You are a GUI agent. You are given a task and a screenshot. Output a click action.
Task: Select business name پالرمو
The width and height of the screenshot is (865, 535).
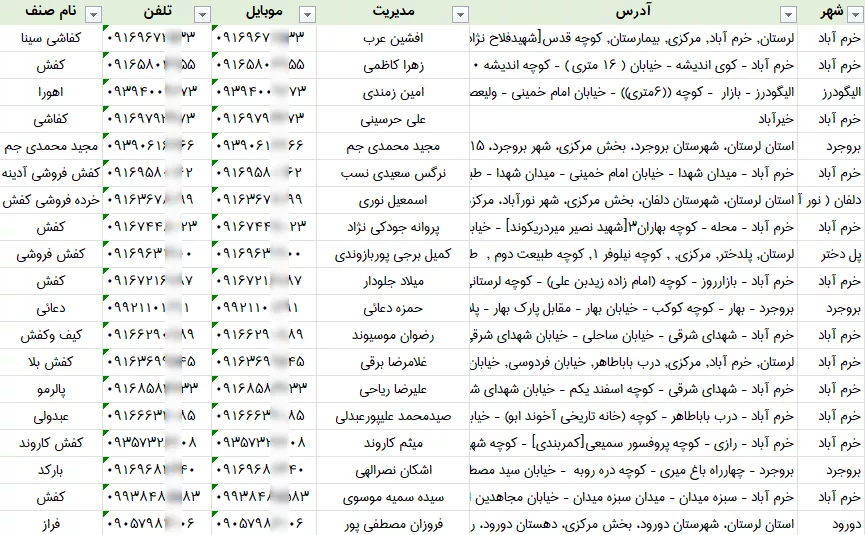pyautogui.click(x=51, y=389)
